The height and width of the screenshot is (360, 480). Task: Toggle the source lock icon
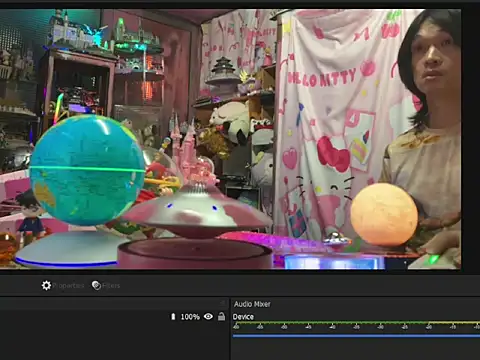(x=221, y=316)
